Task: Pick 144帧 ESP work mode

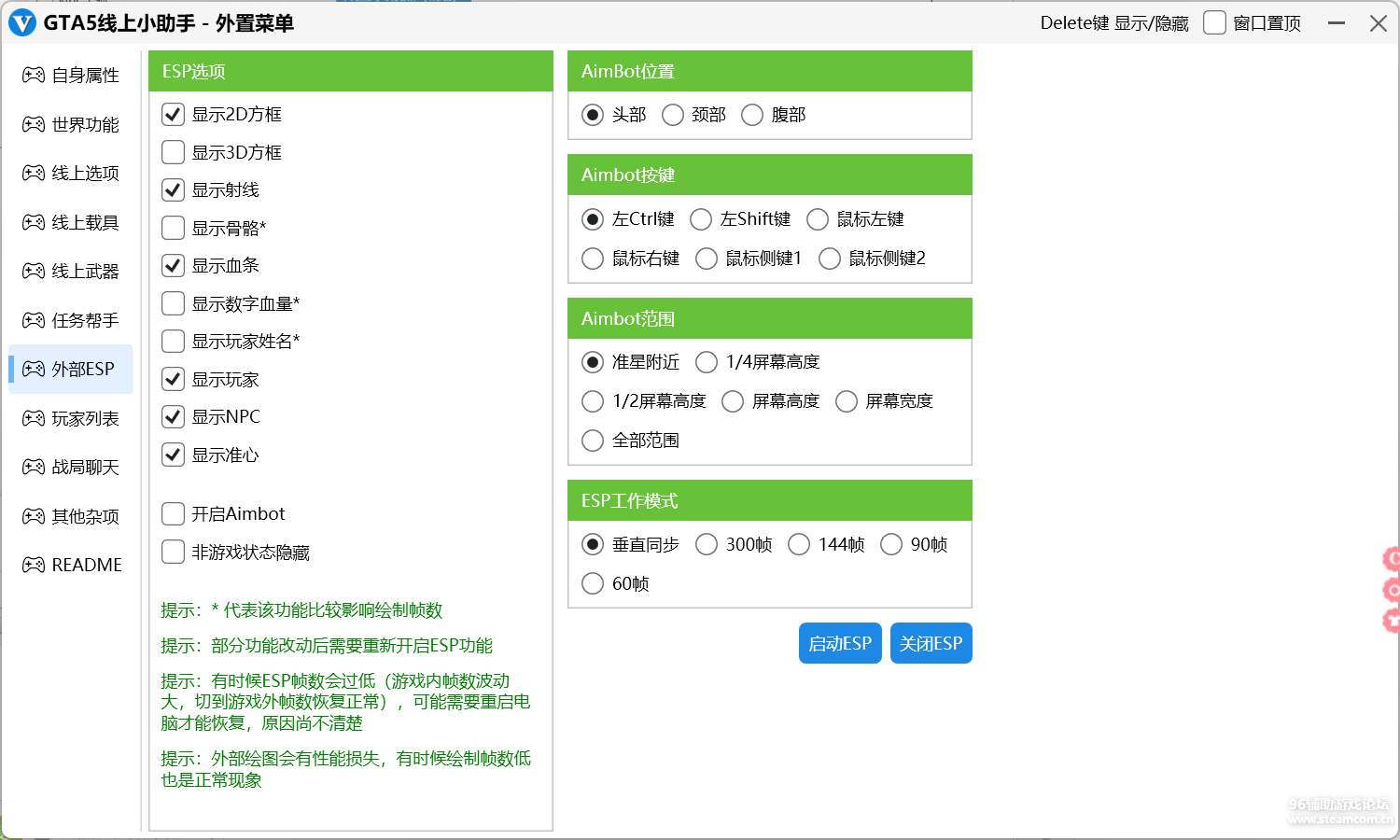Action: [x=799, y=544]
